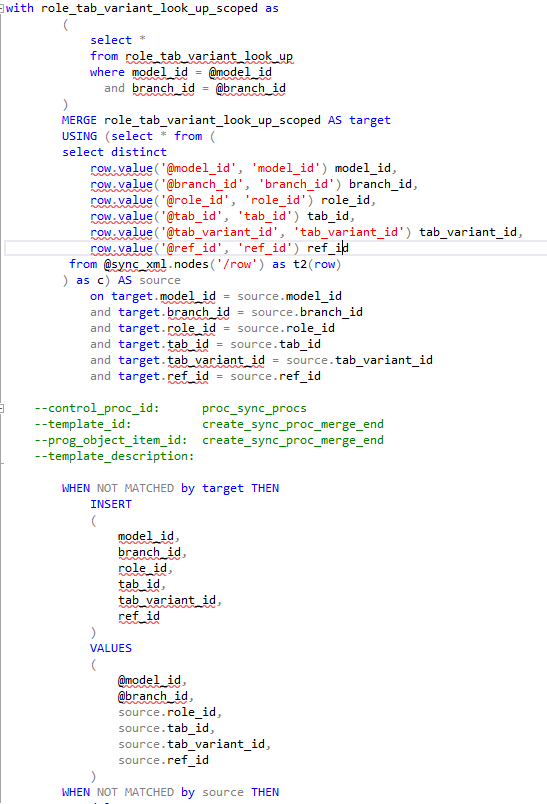Click 'WHEN NOT MATCHED by source THEN' line
The height and width of the screenshot is (804, 547).
point(170,792)
